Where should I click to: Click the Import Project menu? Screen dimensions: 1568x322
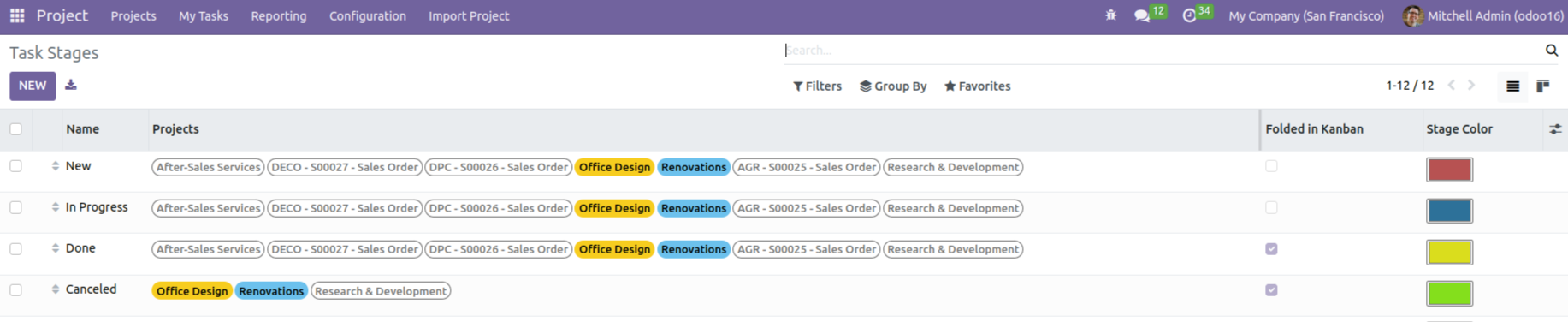pos(469,16)
